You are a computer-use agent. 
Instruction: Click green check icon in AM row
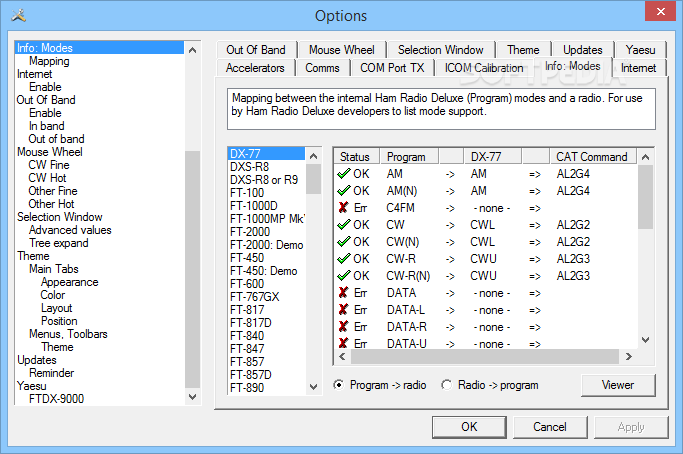344,174
